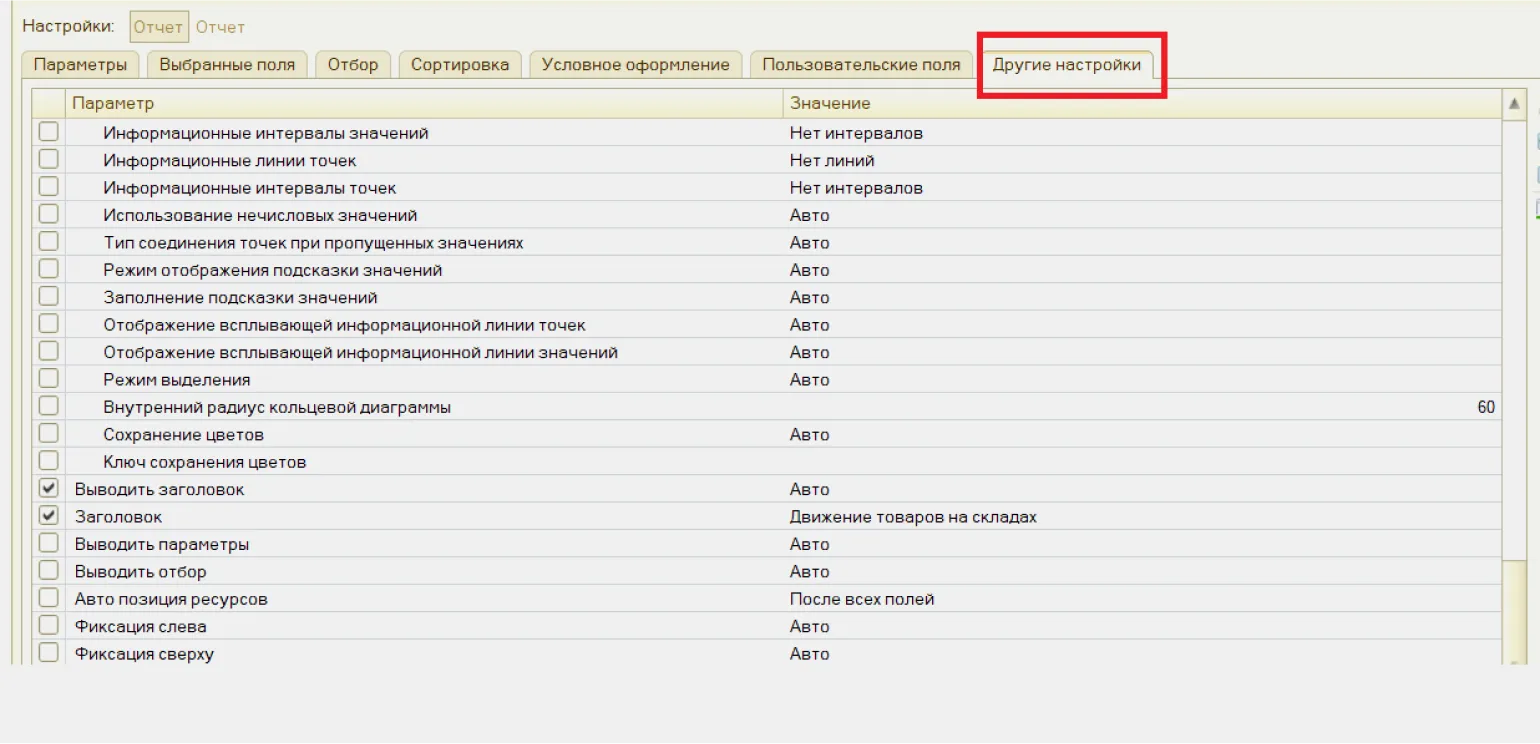The height and width of the screenshot is (744, 1540).
Task: Uncheck the 'Заголовок' parameter checkbox
Action: pyautogui.click(x=48, y=516)
